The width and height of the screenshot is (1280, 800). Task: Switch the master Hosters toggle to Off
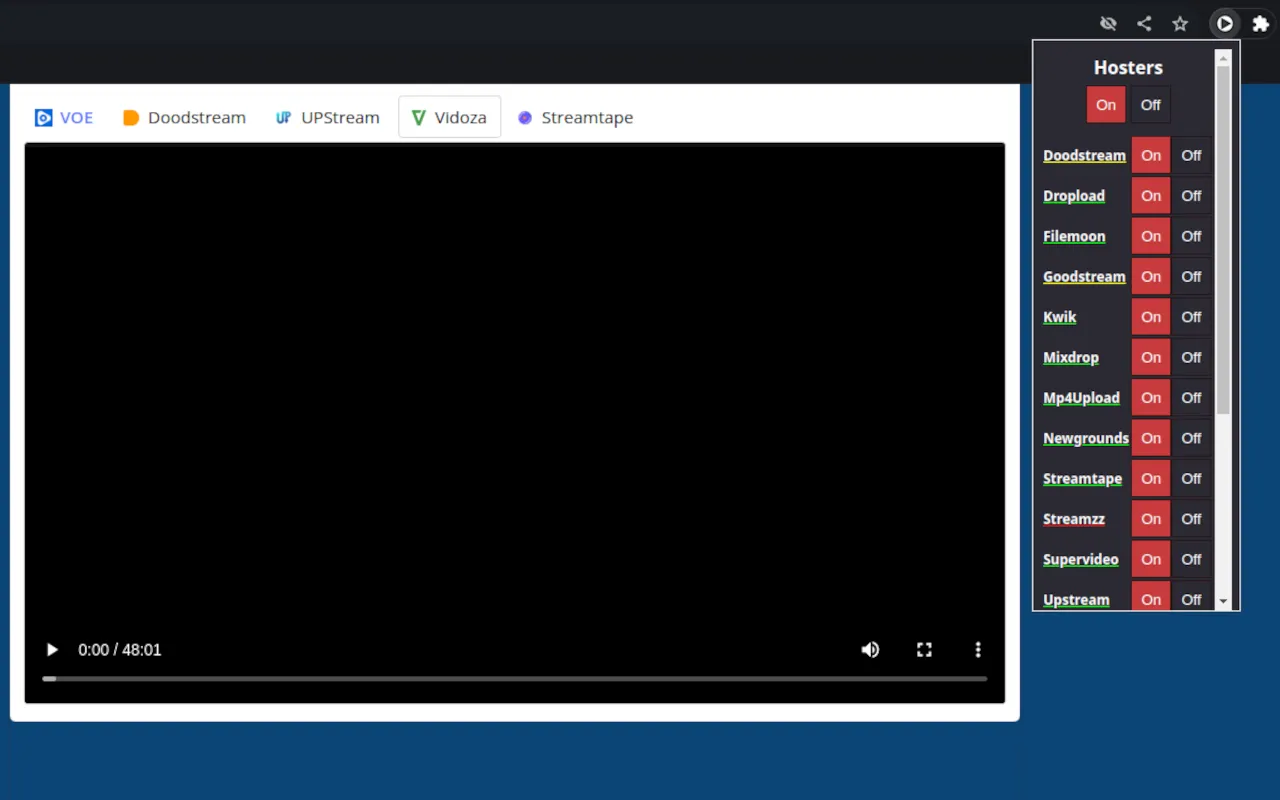coord(1150,104)
